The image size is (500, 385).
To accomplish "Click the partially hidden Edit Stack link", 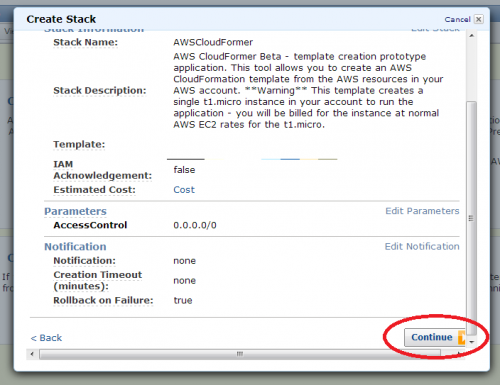I will tap(435, 29).
